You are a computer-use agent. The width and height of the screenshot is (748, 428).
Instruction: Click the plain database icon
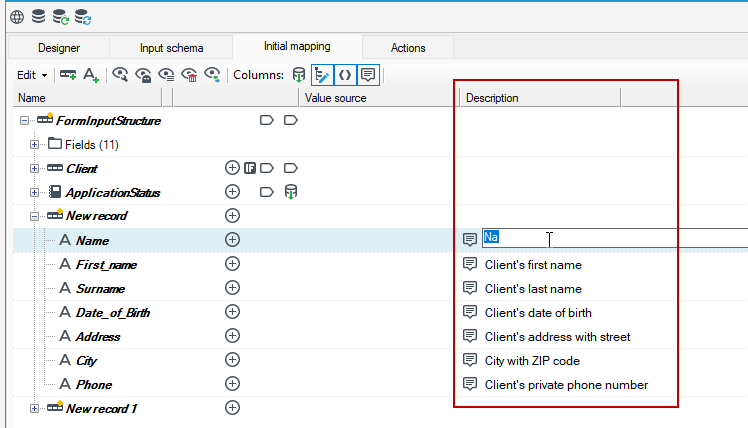38,16
